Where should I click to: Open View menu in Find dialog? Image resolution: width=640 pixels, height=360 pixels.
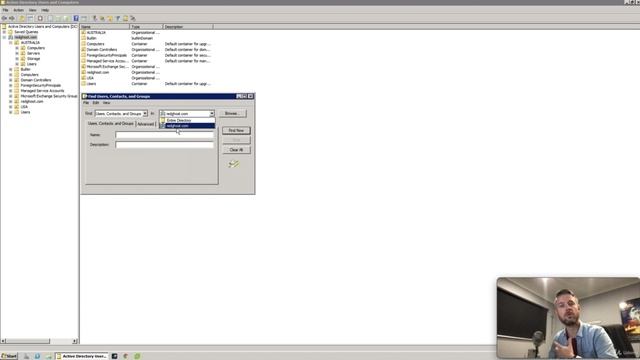pos(107,103)
